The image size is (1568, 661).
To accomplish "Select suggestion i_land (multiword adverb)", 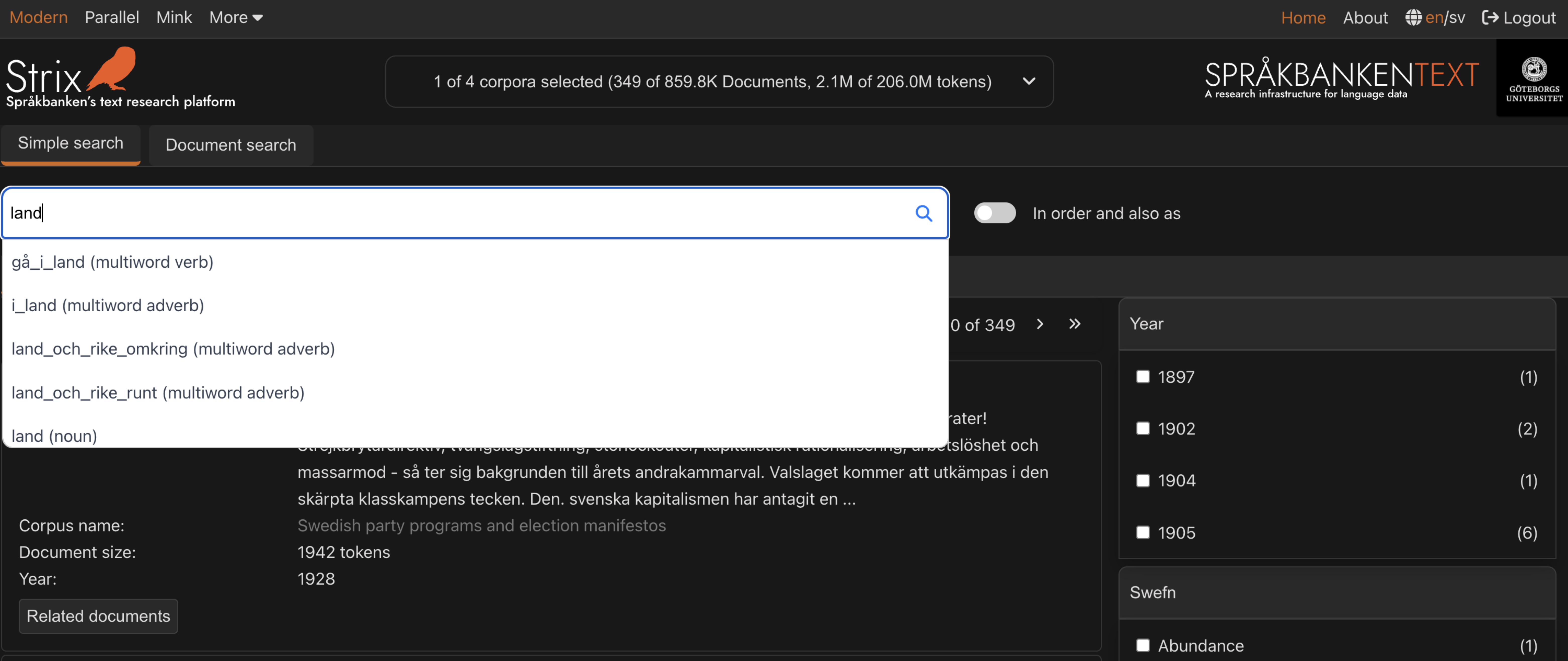I will (x=475, y=305).
